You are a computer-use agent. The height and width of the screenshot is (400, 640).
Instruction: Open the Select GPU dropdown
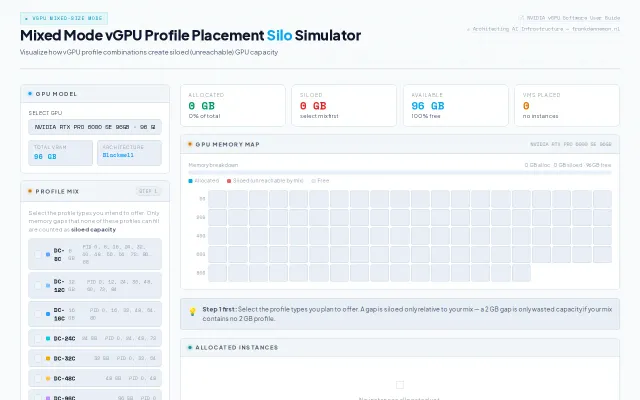tap(95, 127)
